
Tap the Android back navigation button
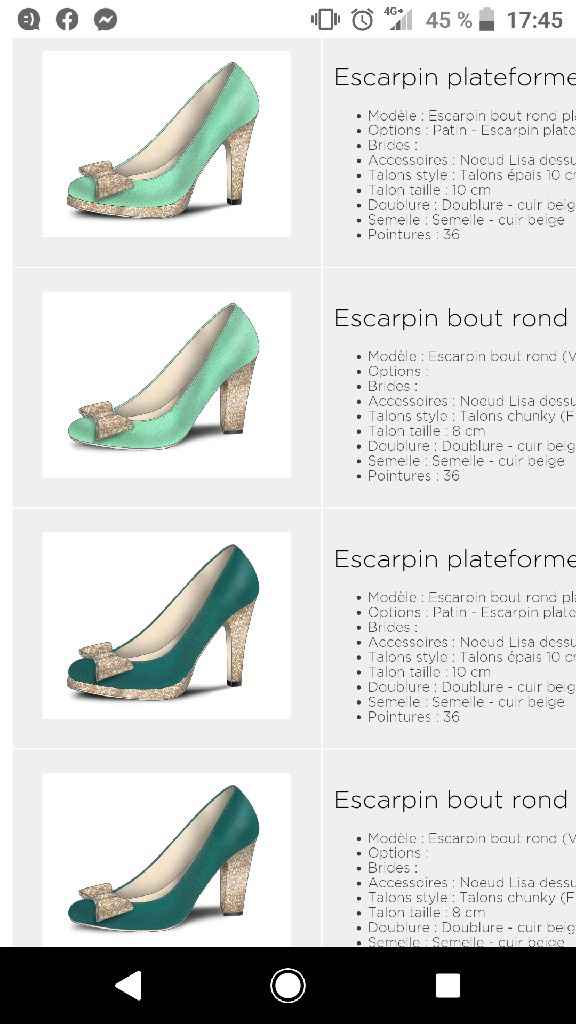[x=129, y=985]
